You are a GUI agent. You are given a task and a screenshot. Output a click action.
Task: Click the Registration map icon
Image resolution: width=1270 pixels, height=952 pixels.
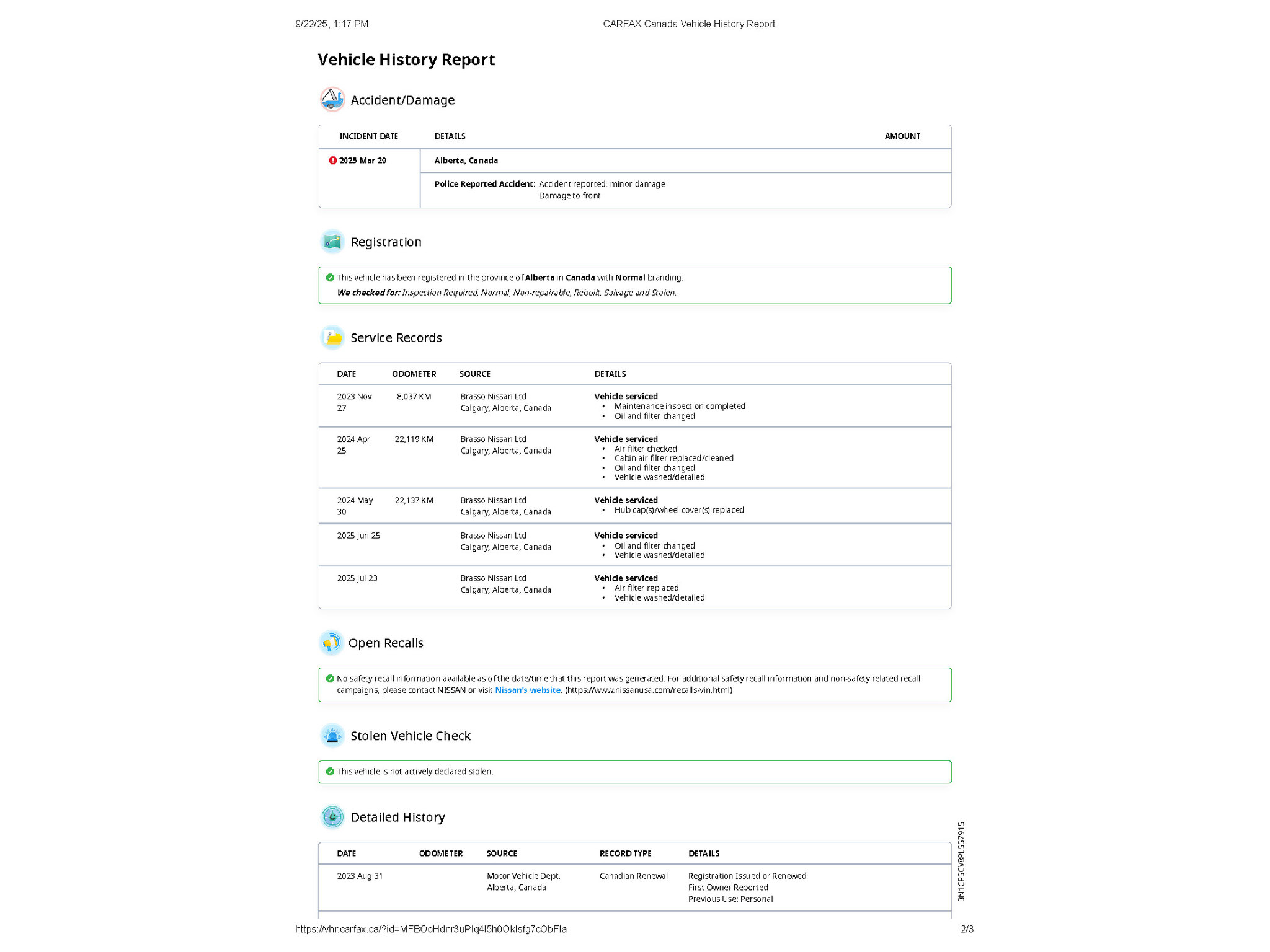332,242
